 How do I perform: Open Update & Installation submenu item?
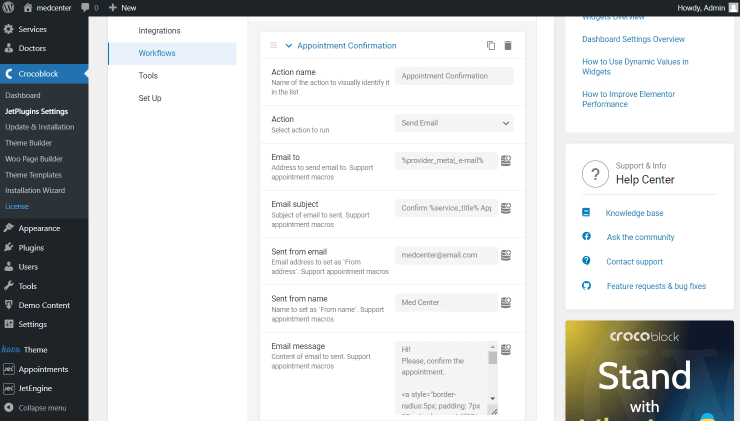[x=40, y=127]
